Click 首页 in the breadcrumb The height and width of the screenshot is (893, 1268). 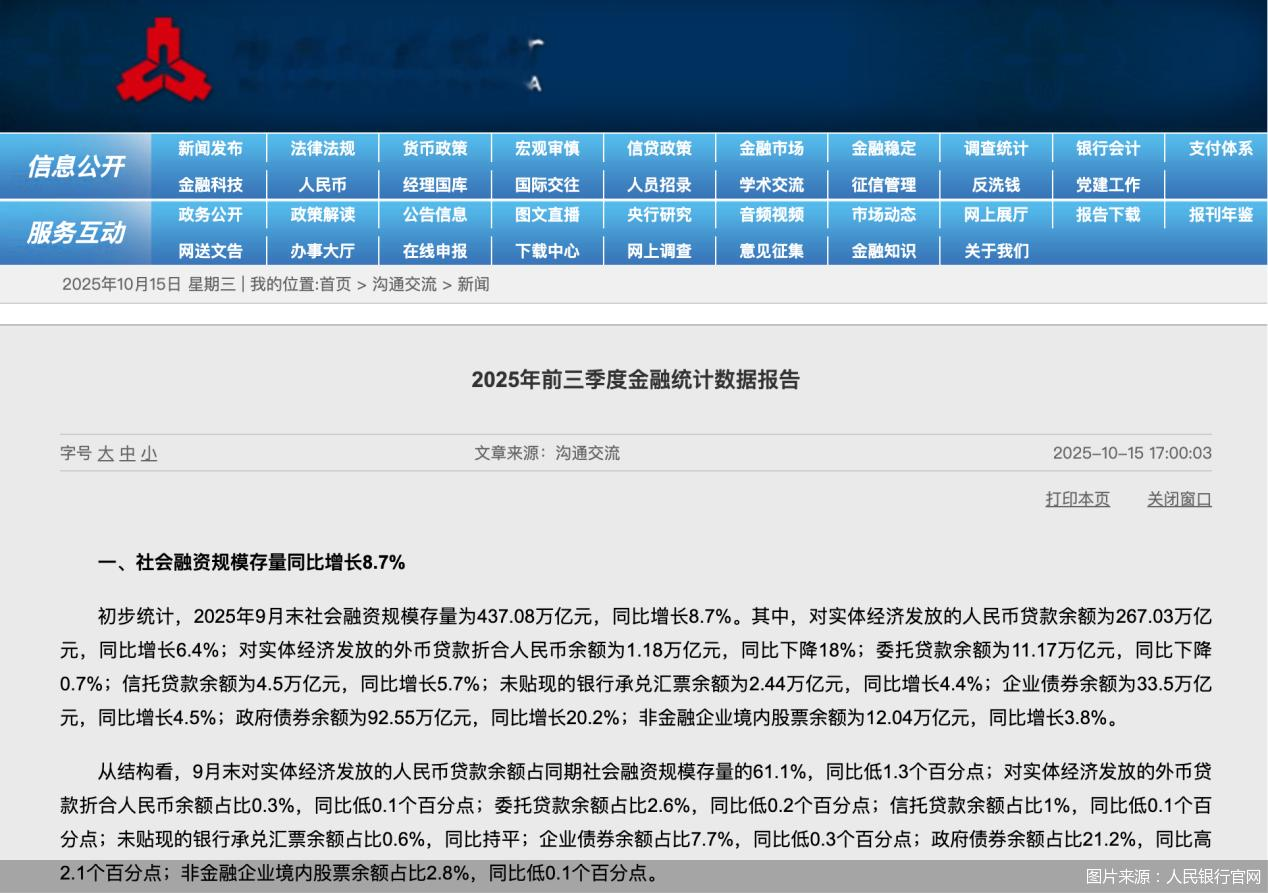pyautogui.click(x=335, y=284)
